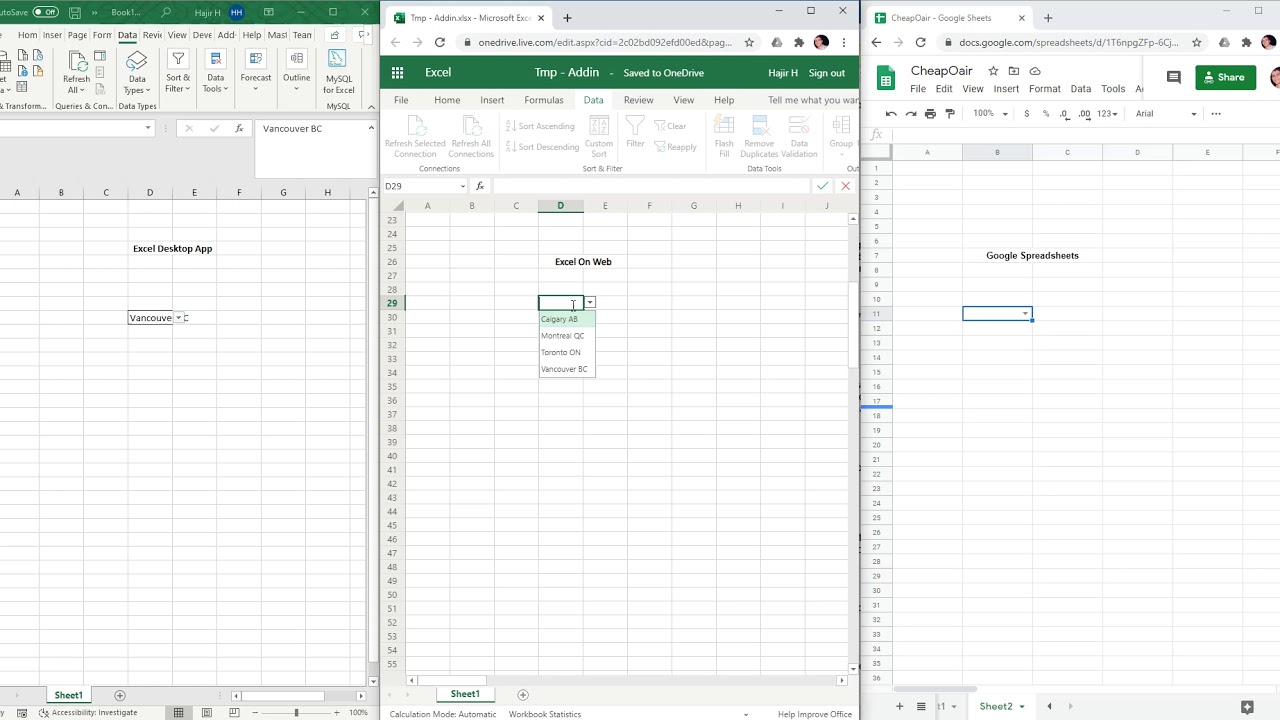Image resolution: width=1280 pixels, height=720 pixels.
Task: Click Data Validation in Excel Web
Action: [799, 137]
